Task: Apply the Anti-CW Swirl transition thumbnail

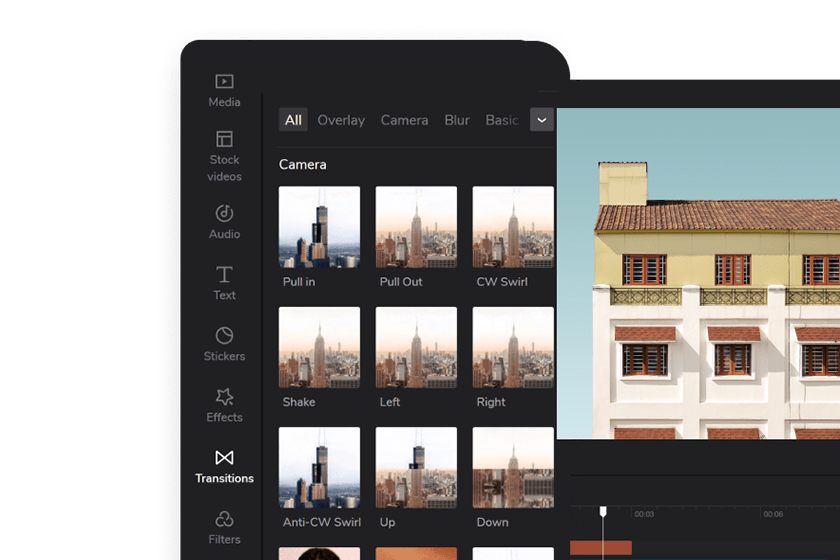Action: [319, 467]
